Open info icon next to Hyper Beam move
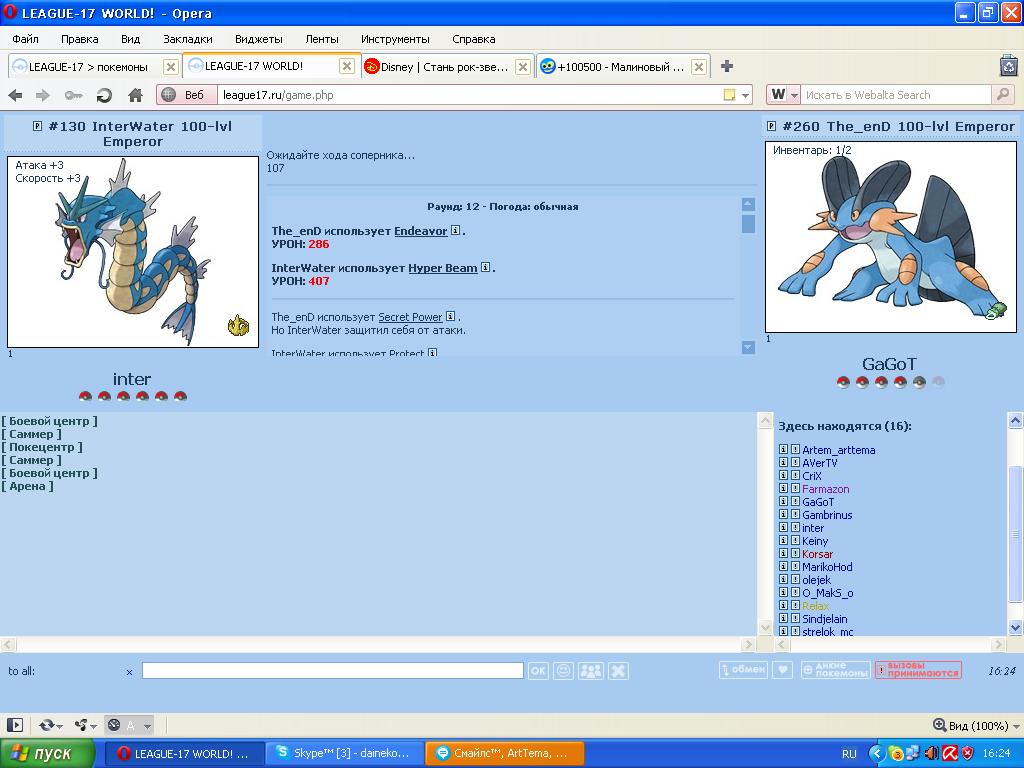 [485, 267]
